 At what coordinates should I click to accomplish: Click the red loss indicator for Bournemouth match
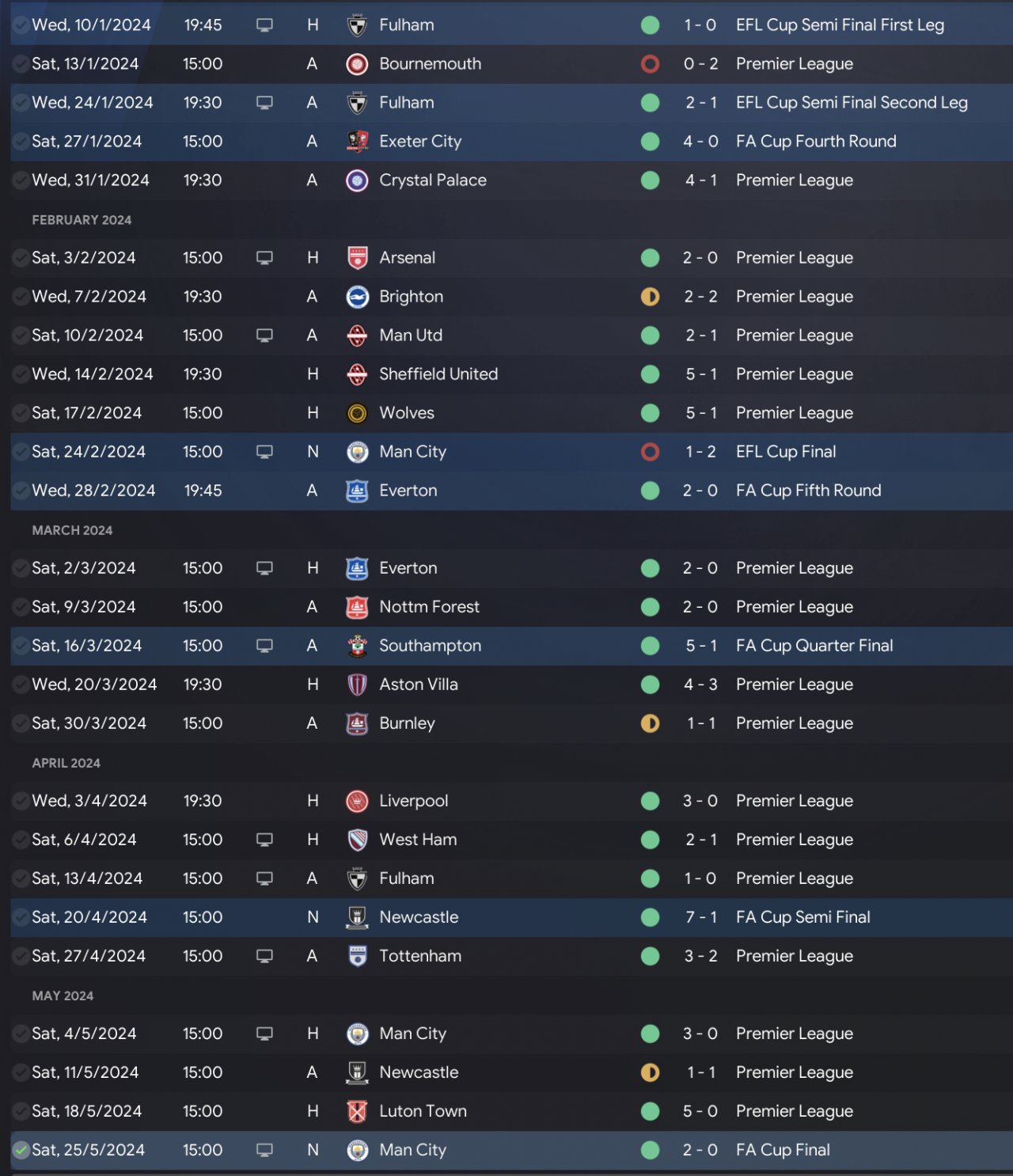point(650,64)
